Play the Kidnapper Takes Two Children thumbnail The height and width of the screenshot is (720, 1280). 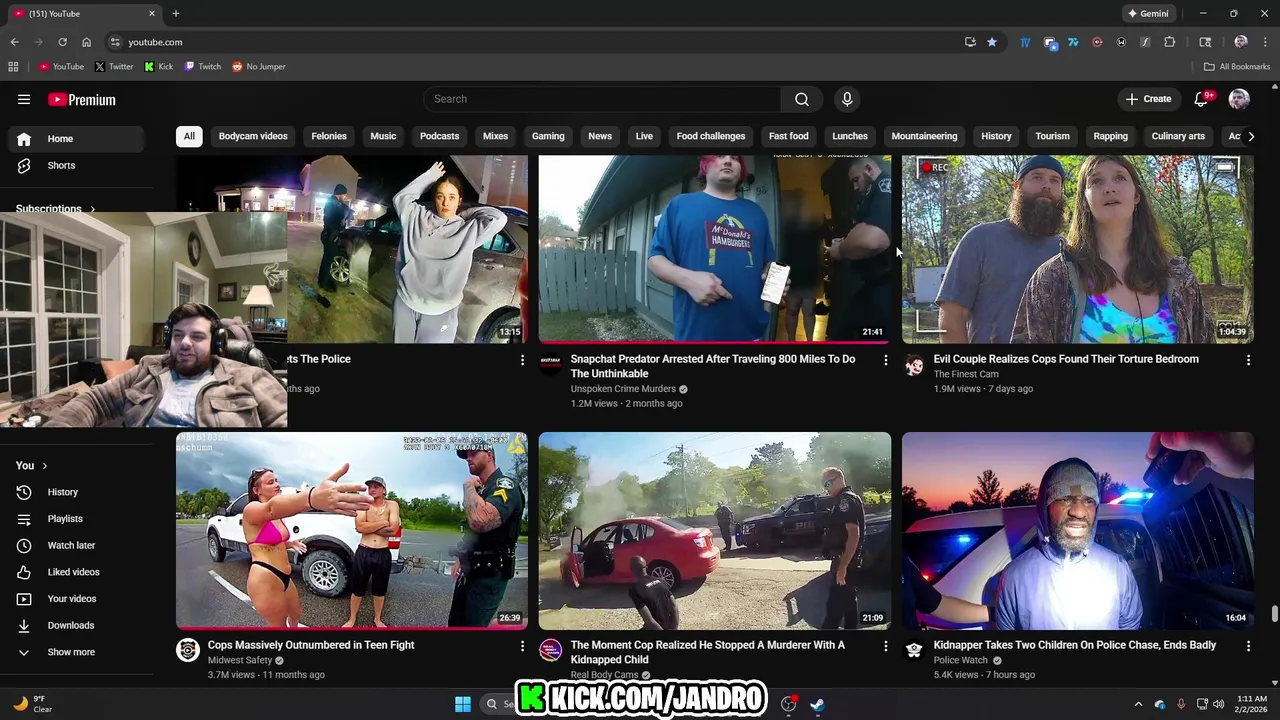(x=1077, y=530)
